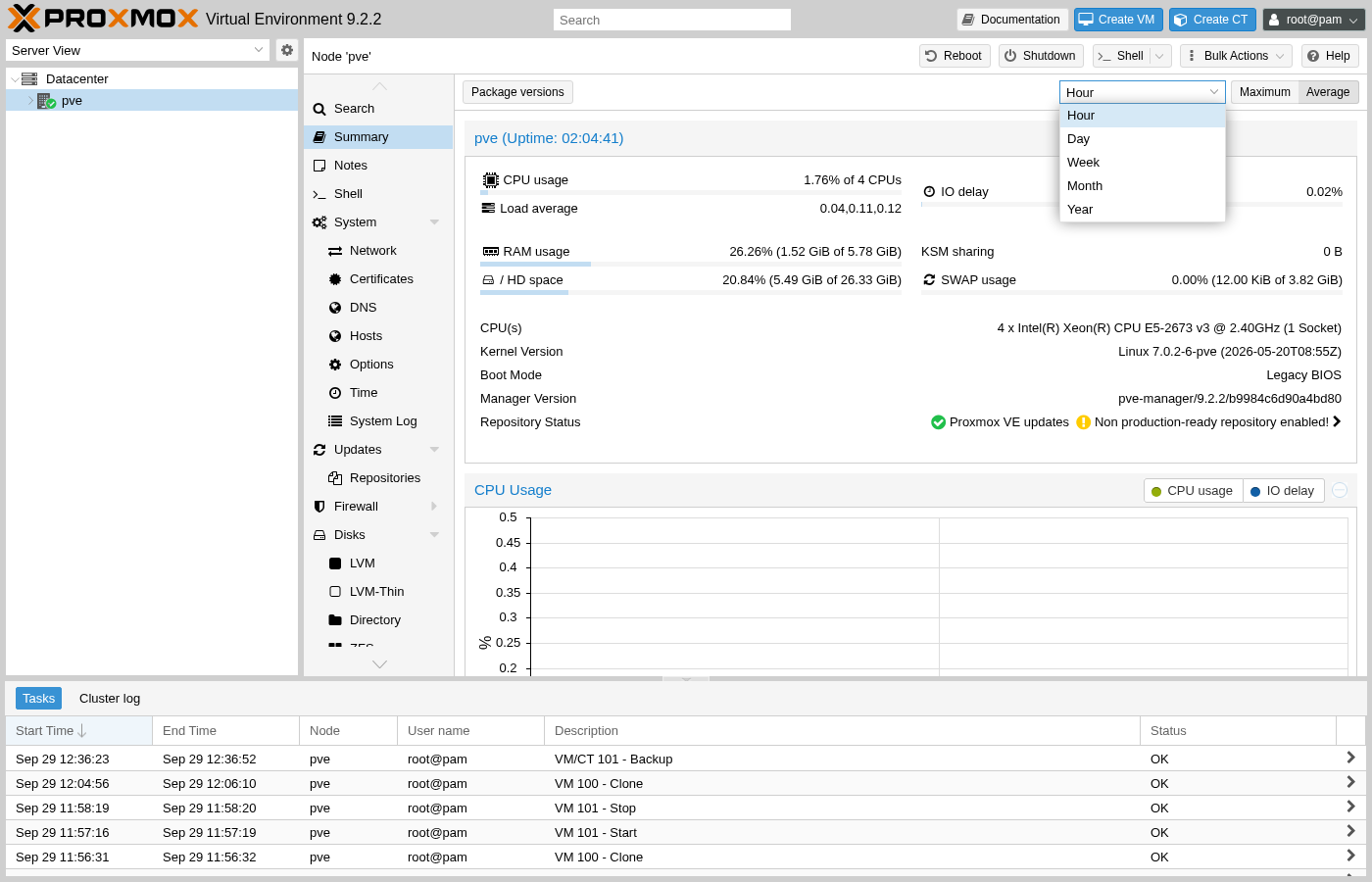
Task: Open the root@pam user menu
Action: coord(1314,20)
